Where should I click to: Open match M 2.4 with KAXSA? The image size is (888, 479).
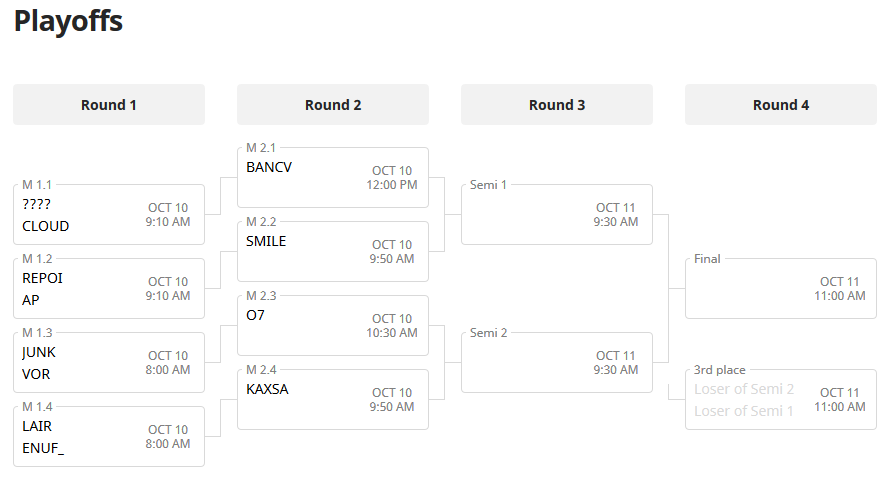333,400
